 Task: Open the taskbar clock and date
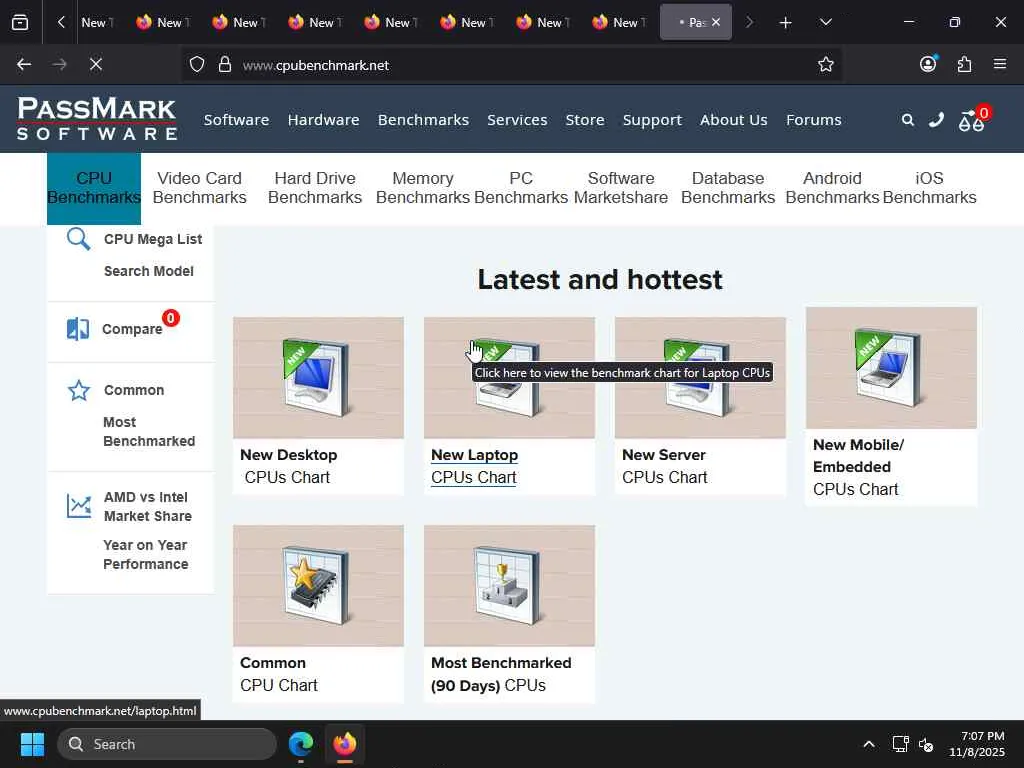(x=976, y=744)
